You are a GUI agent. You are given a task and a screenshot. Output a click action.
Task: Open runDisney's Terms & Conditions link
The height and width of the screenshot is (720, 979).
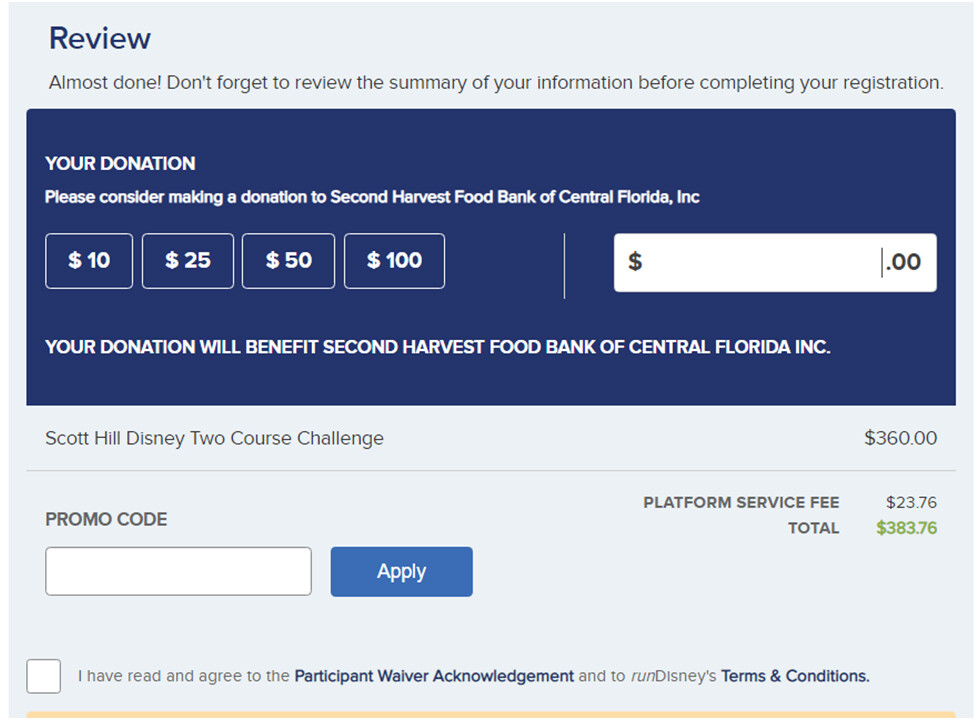795,676
